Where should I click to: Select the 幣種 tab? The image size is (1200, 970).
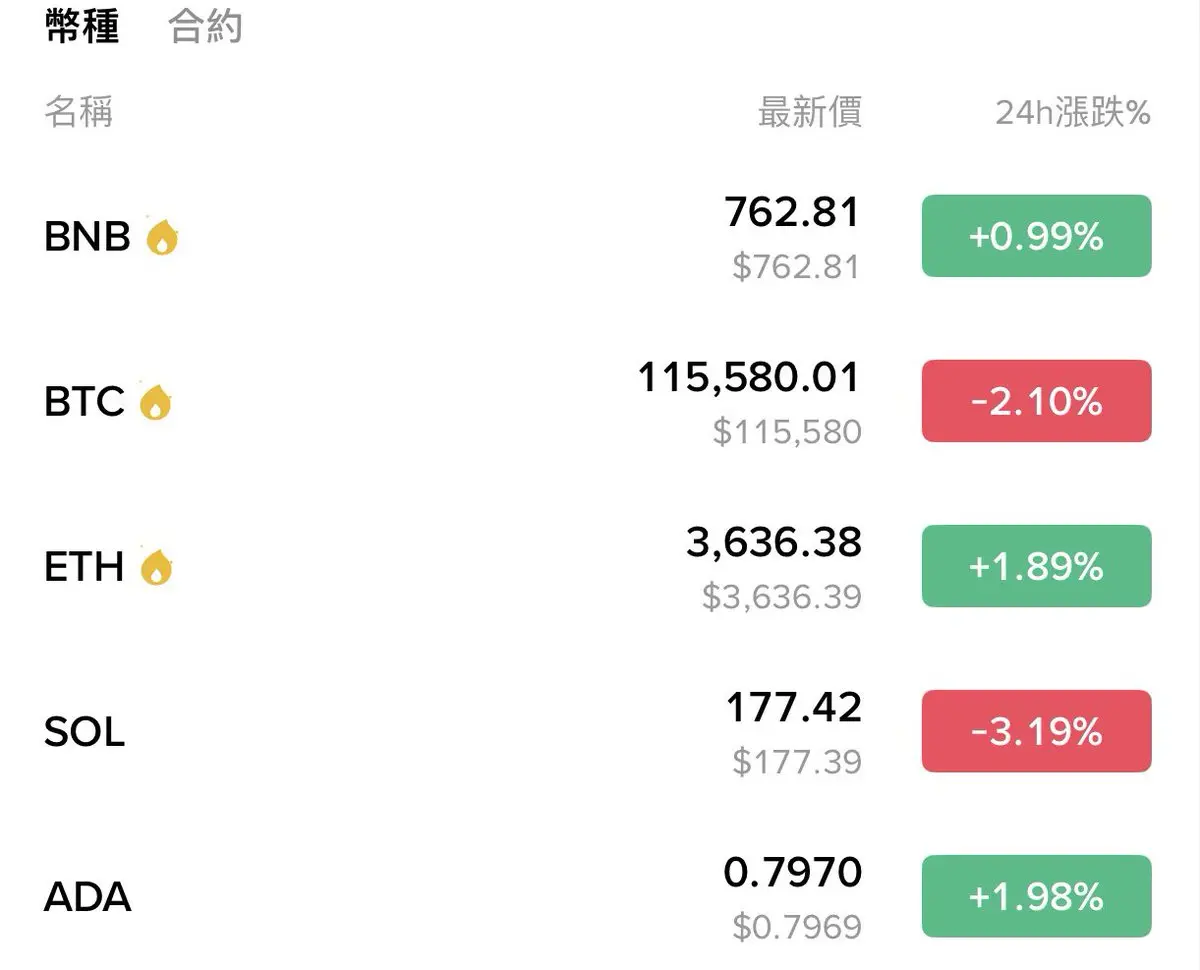coord(82,26)
